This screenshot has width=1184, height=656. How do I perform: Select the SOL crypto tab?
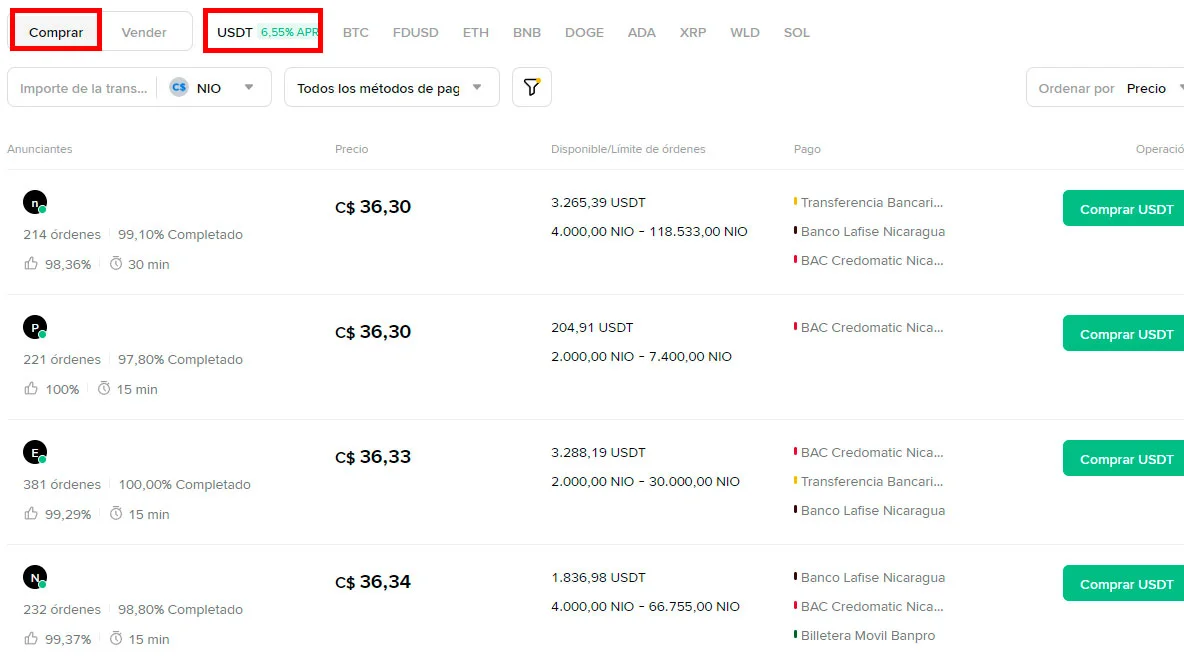coord(797,32)
